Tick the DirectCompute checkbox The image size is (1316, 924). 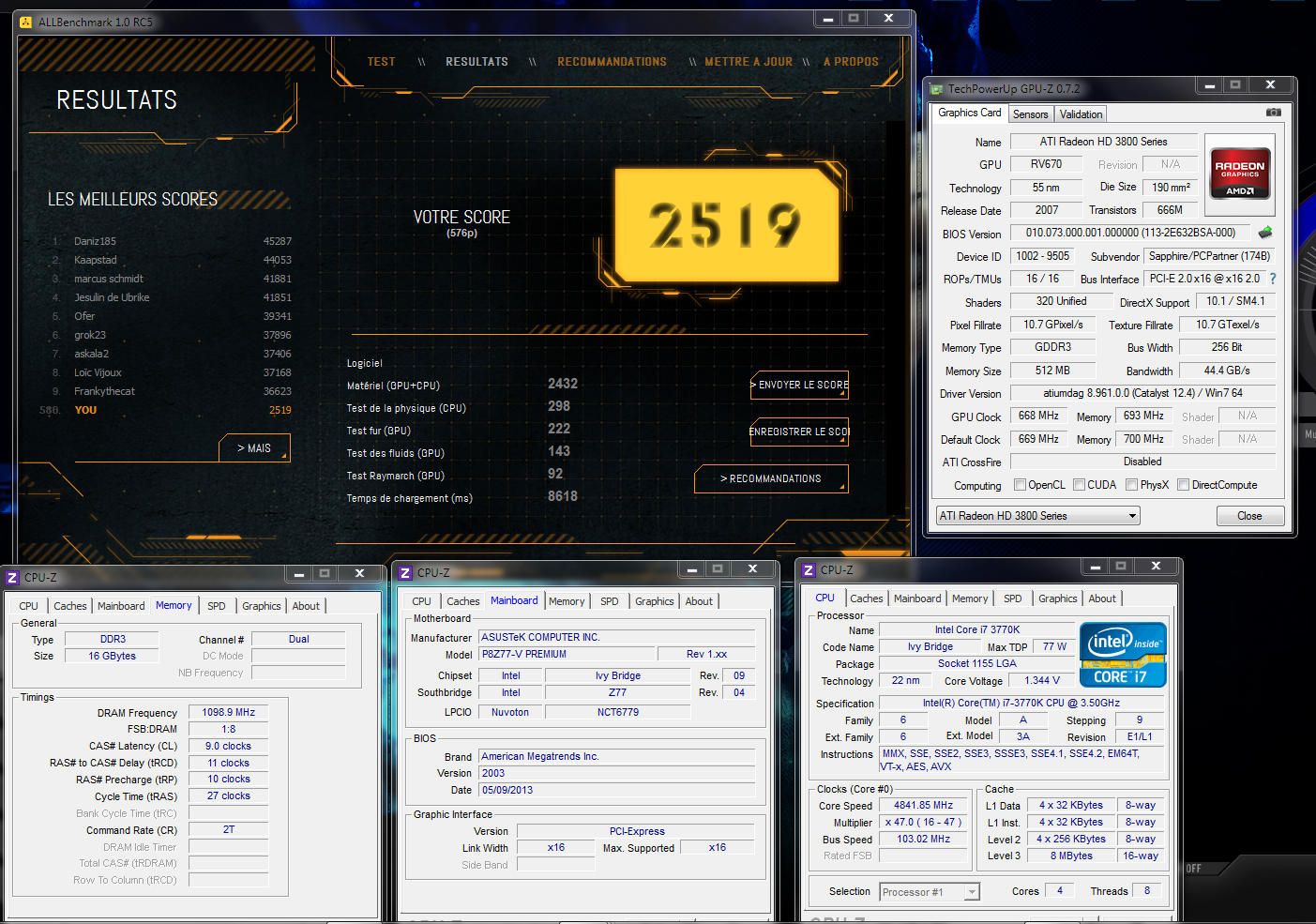1184,485
